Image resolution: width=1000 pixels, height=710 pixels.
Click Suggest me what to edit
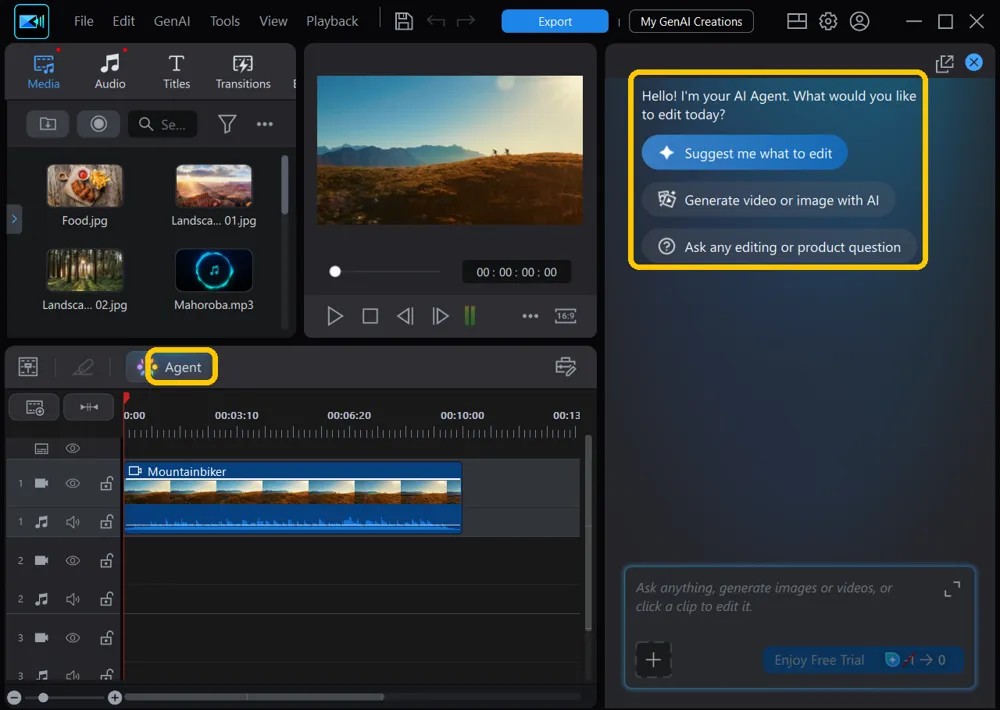744,153
